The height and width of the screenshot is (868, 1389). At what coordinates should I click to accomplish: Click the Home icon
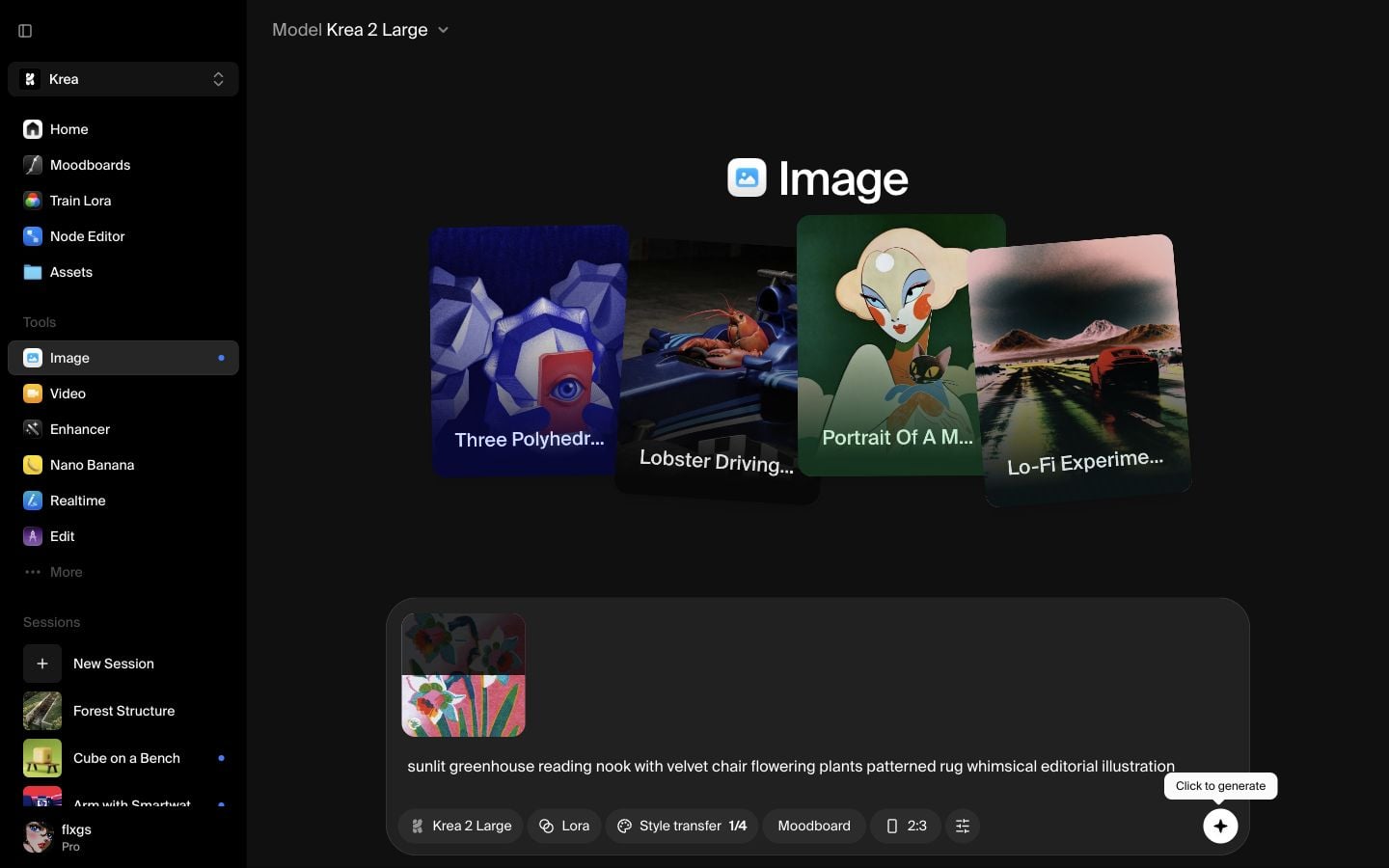click(33, 129)
